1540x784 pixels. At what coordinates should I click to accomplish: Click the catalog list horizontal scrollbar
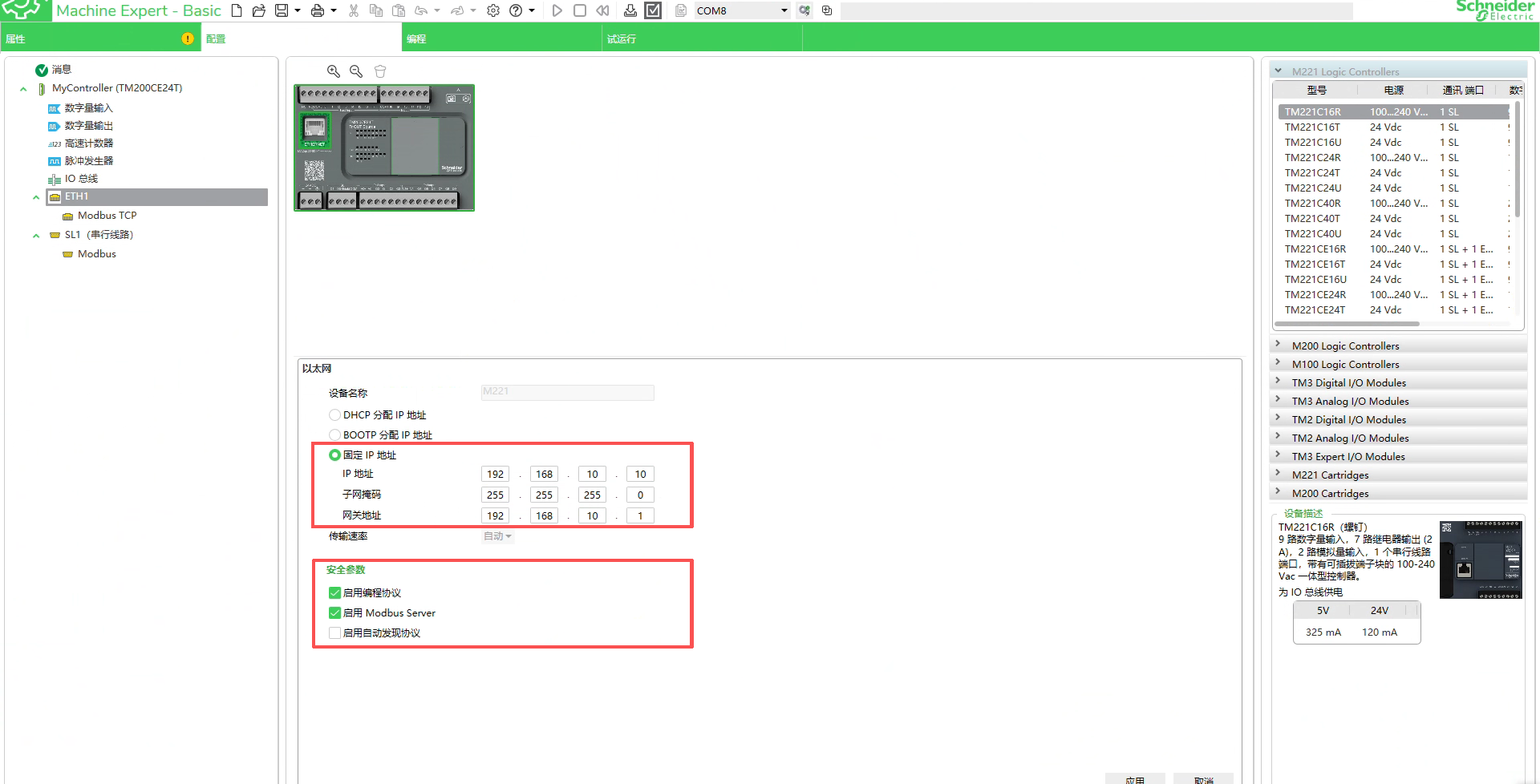[1346, 324]
